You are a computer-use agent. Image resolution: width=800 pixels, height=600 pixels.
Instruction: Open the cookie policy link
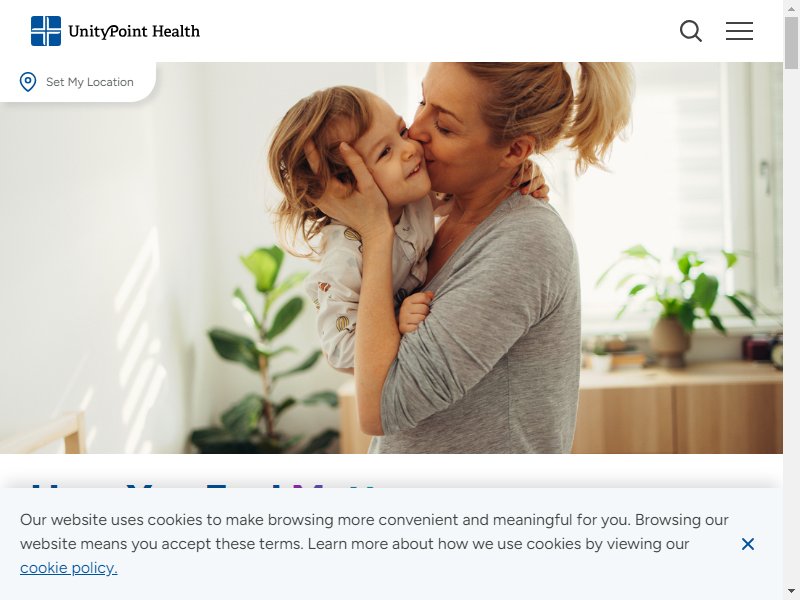pyautogui.click(x=69, y=568)
